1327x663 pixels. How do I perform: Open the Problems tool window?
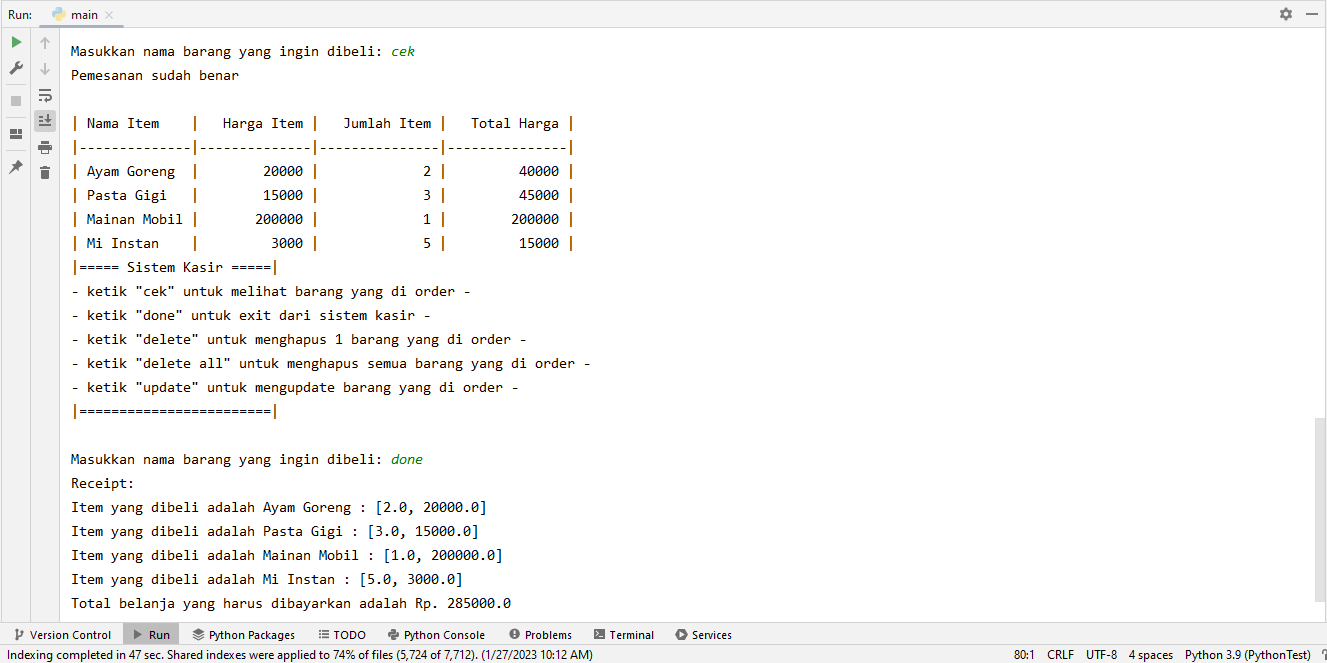tap(540, 635)
